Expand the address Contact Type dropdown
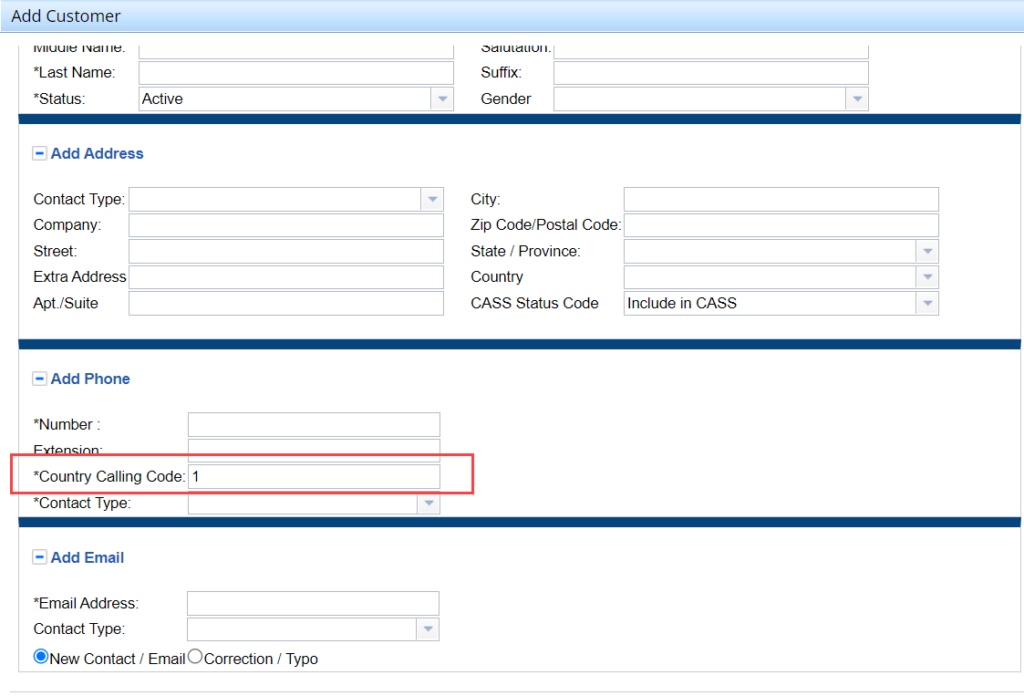Screen dimensions: 1024x696 pos(432,199)
